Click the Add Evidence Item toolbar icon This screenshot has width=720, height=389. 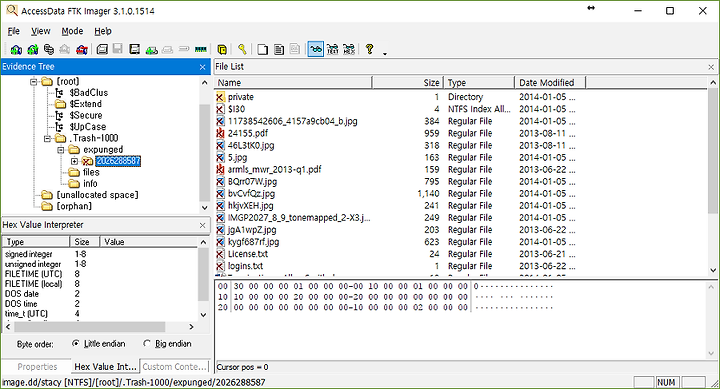tap(16, 49)
